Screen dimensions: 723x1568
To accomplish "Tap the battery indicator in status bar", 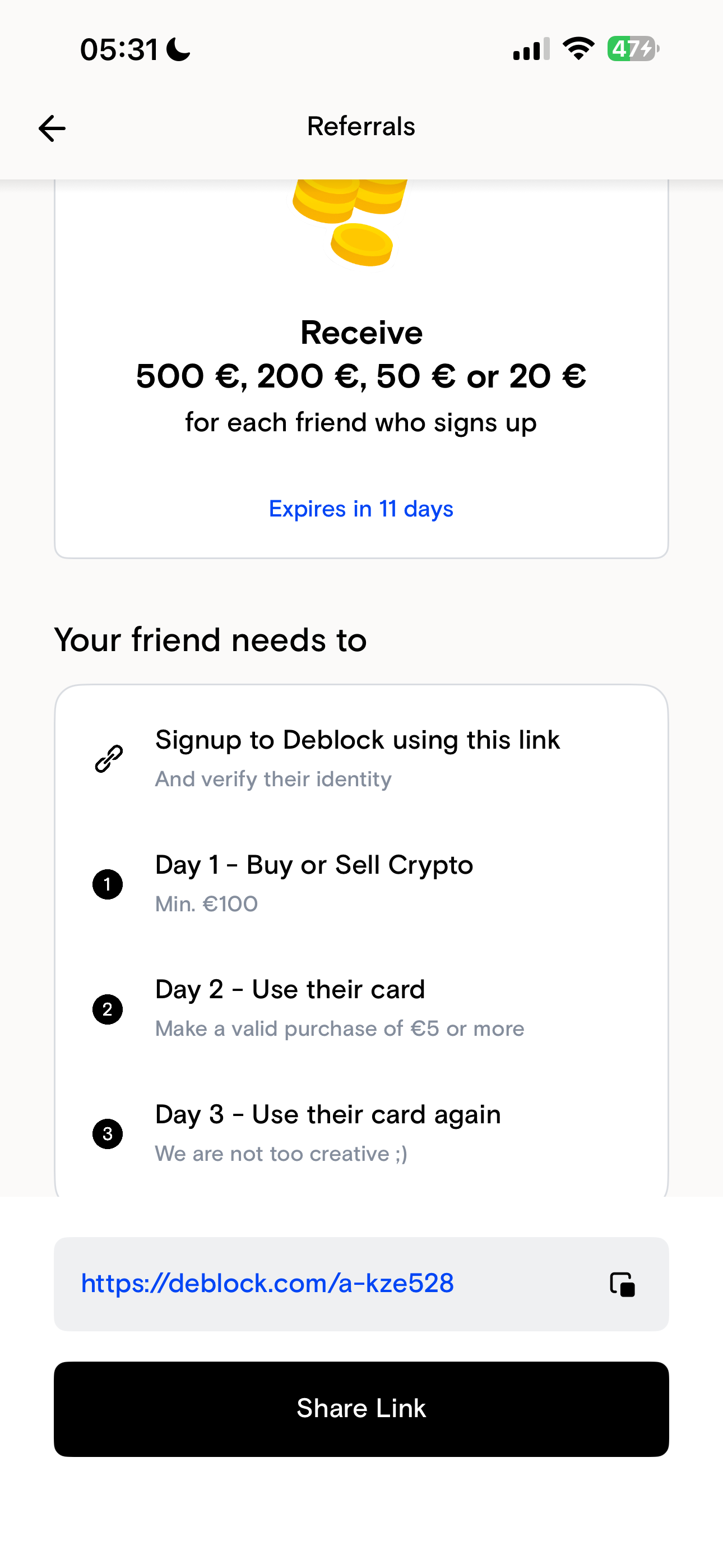I will pyautogui.click(x=633, y=49).
